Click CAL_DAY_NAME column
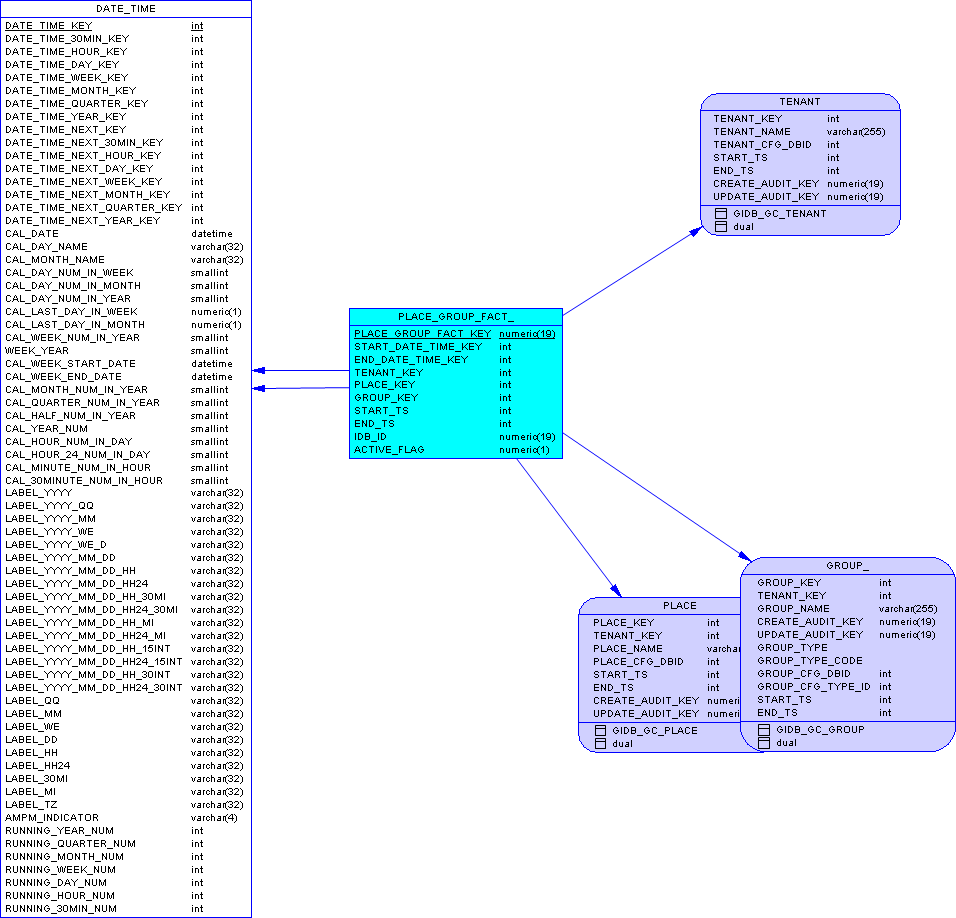 46,247
